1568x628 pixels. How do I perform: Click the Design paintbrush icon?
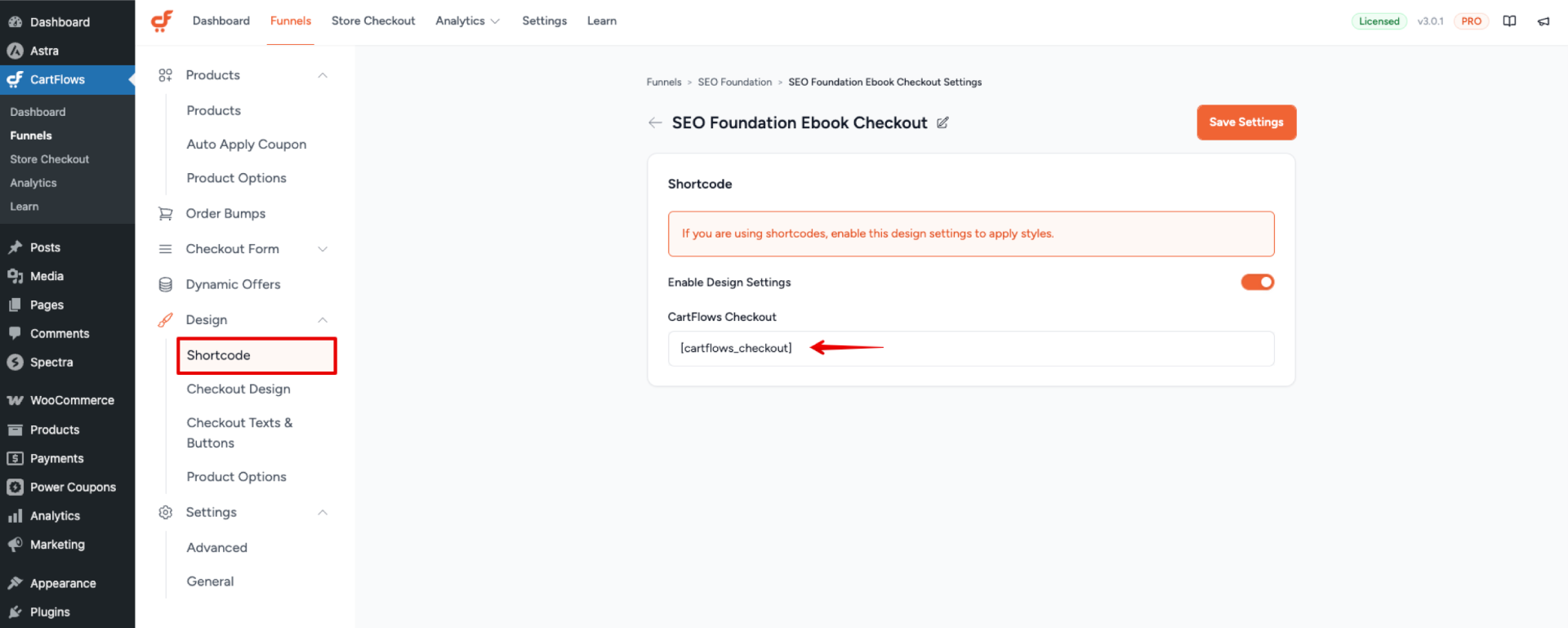click(165, 320)
